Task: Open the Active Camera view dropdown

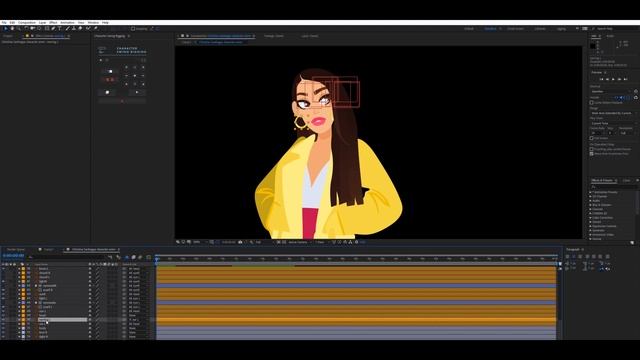Action: click(299, 242)
